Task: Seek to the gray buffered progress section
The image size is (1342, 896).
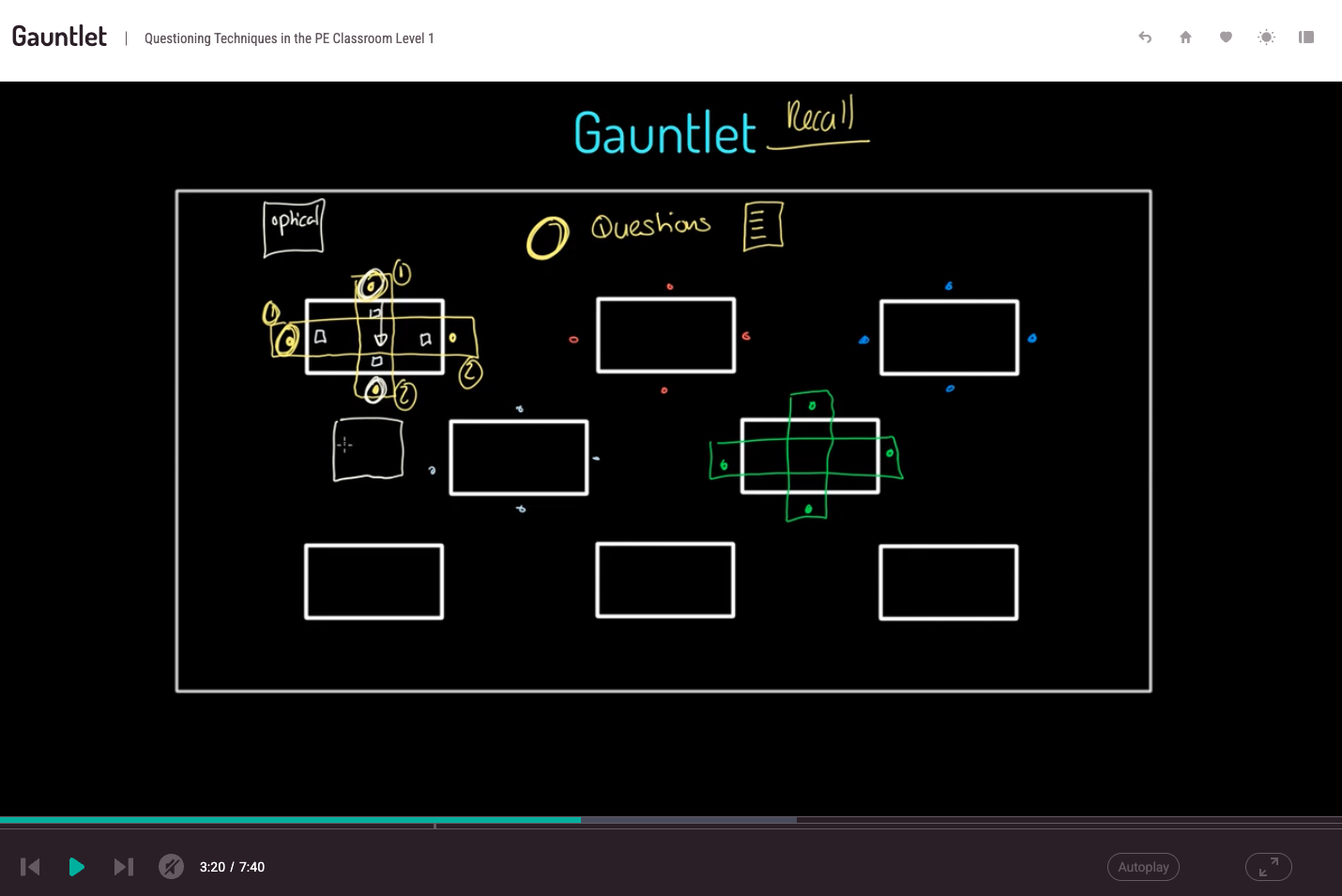Action: click(x=688, y=820)
